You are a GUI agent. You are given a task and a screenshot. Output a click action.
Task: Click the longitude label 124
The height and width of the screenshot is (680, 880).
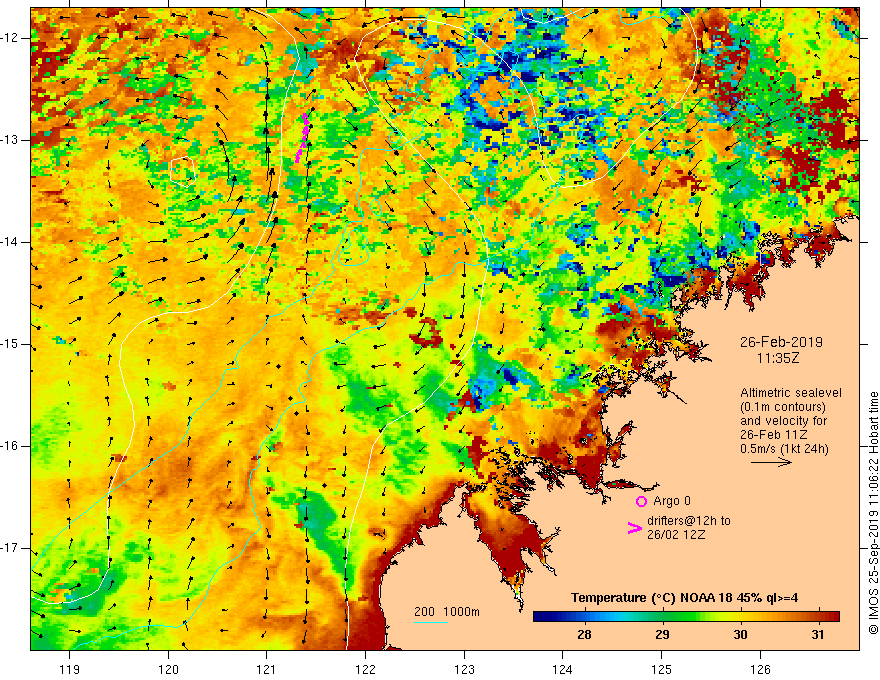pyautogui.click(x=563, y=669)
